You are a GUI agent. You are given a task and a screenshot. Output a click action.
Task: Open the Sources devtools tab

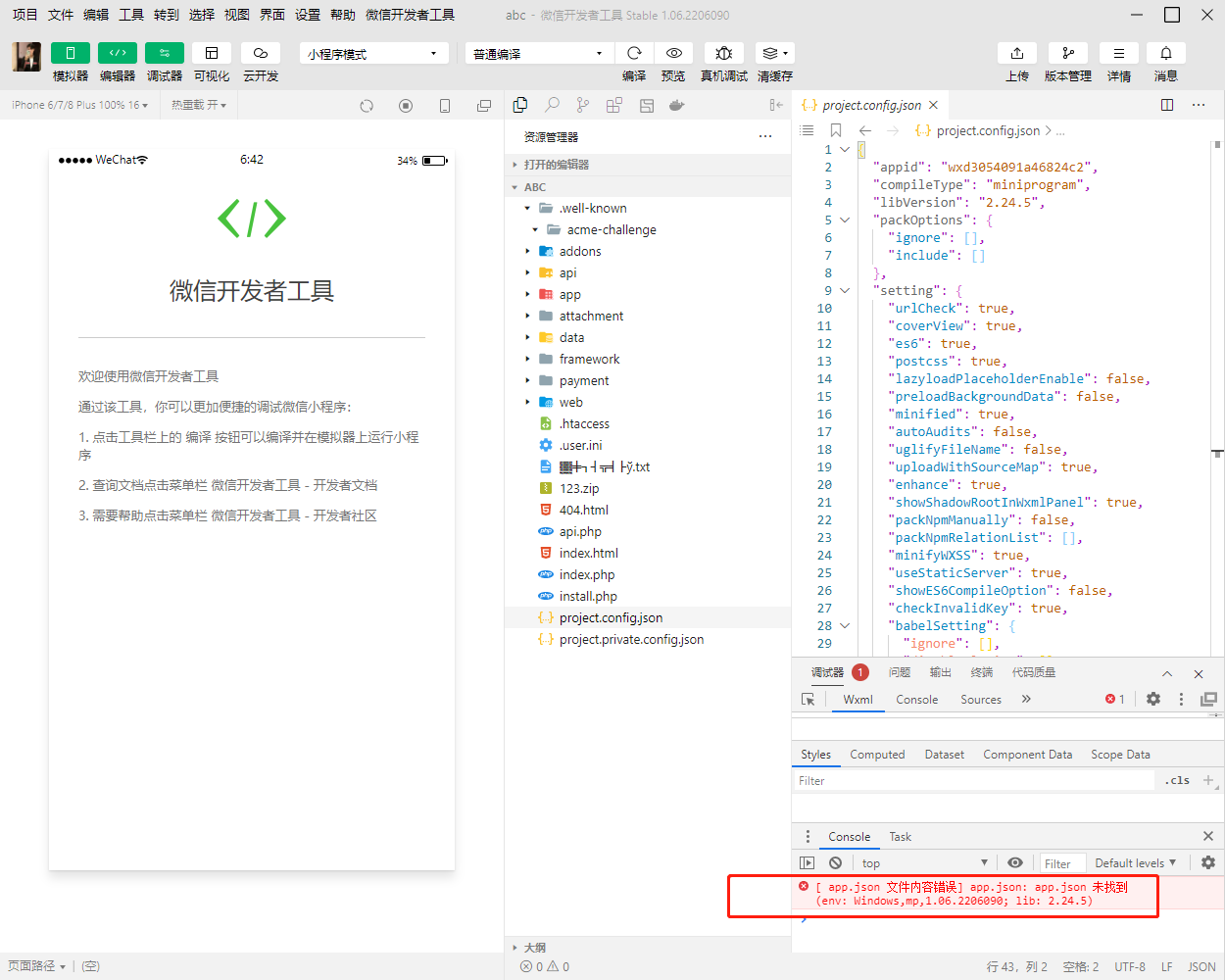[x=981, y=700]
